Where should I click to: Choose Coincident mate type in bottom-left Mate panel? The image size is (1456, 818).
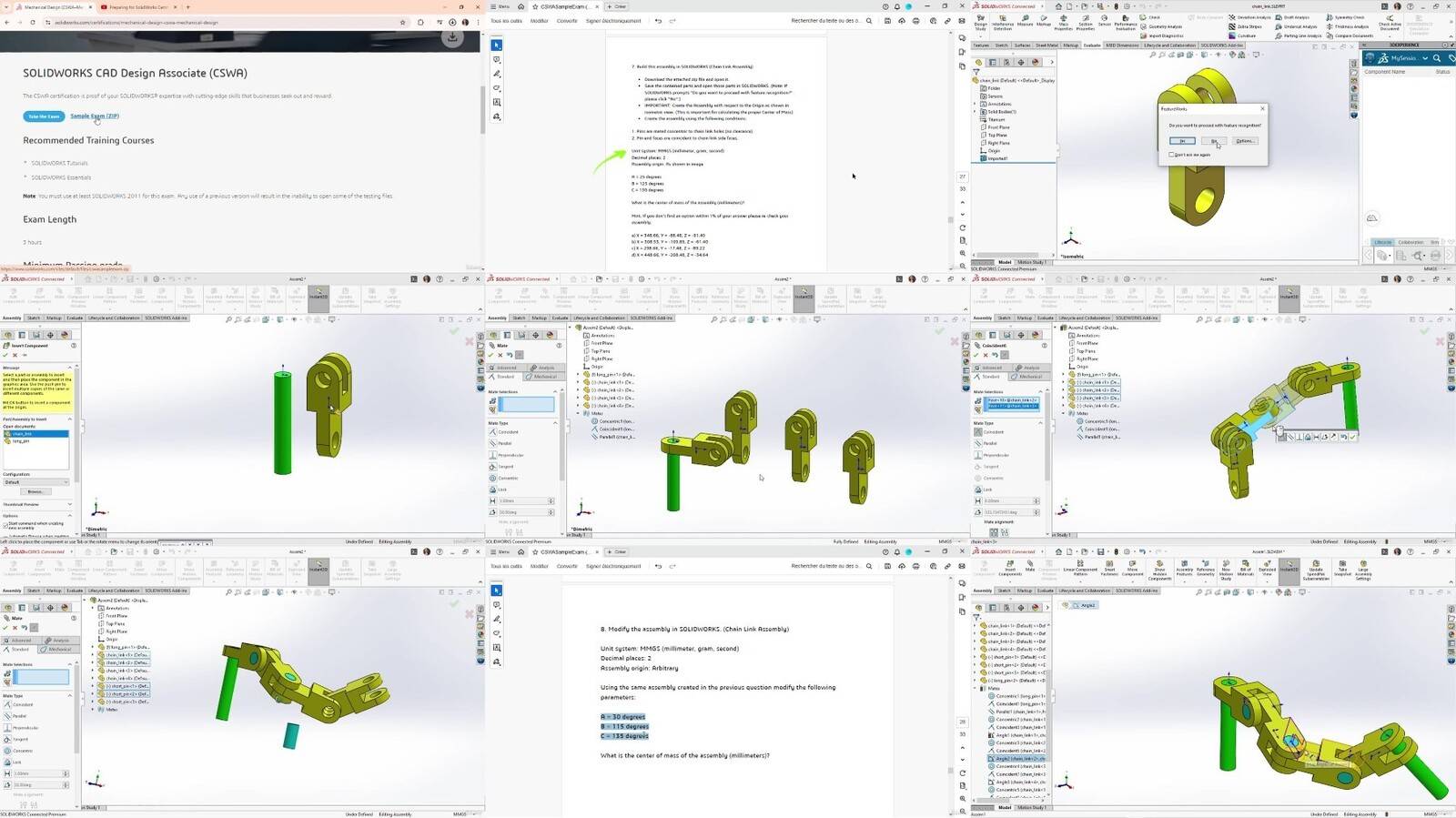18,704
